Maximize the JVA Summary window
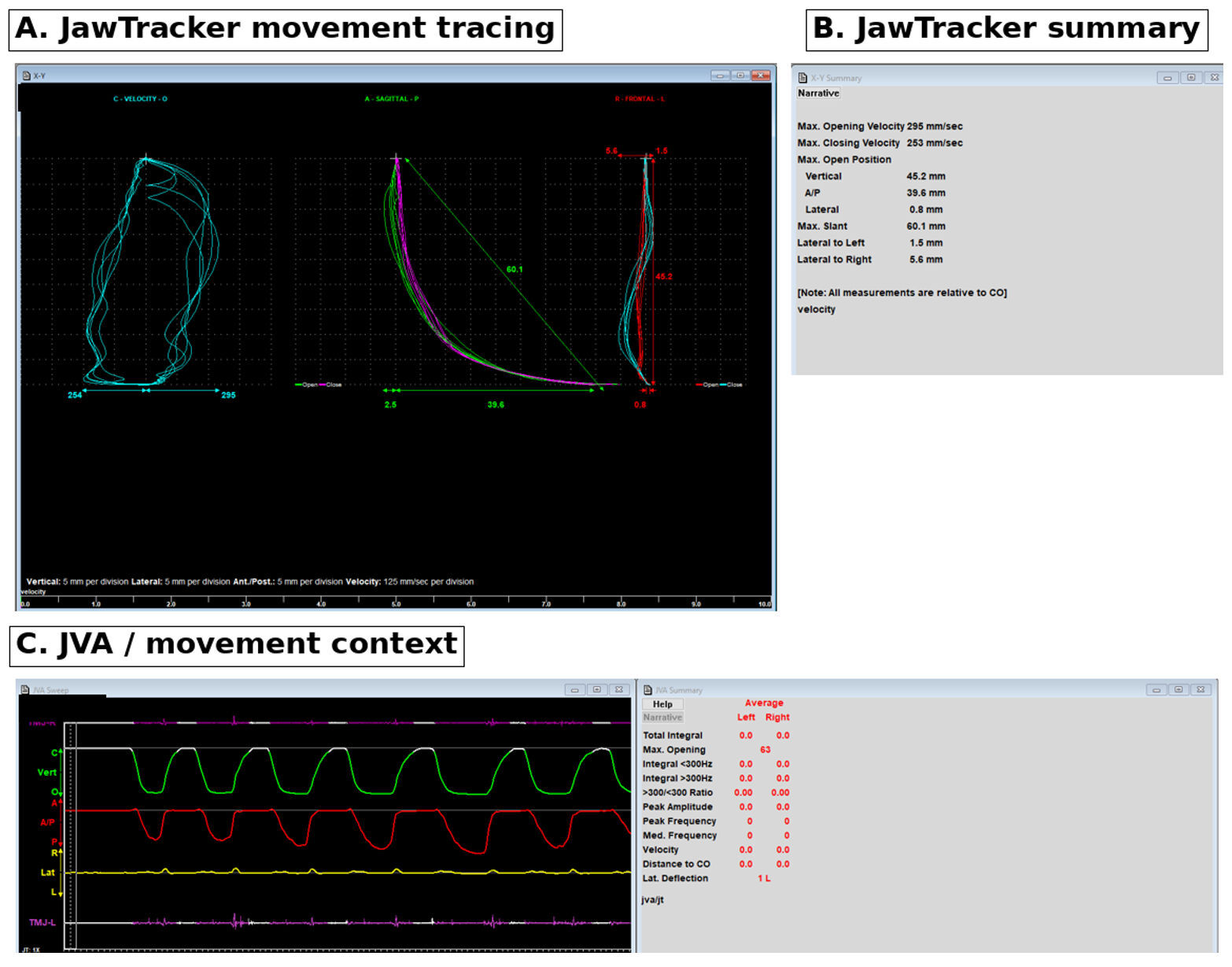The image size is (1232, 967). 1179,689
